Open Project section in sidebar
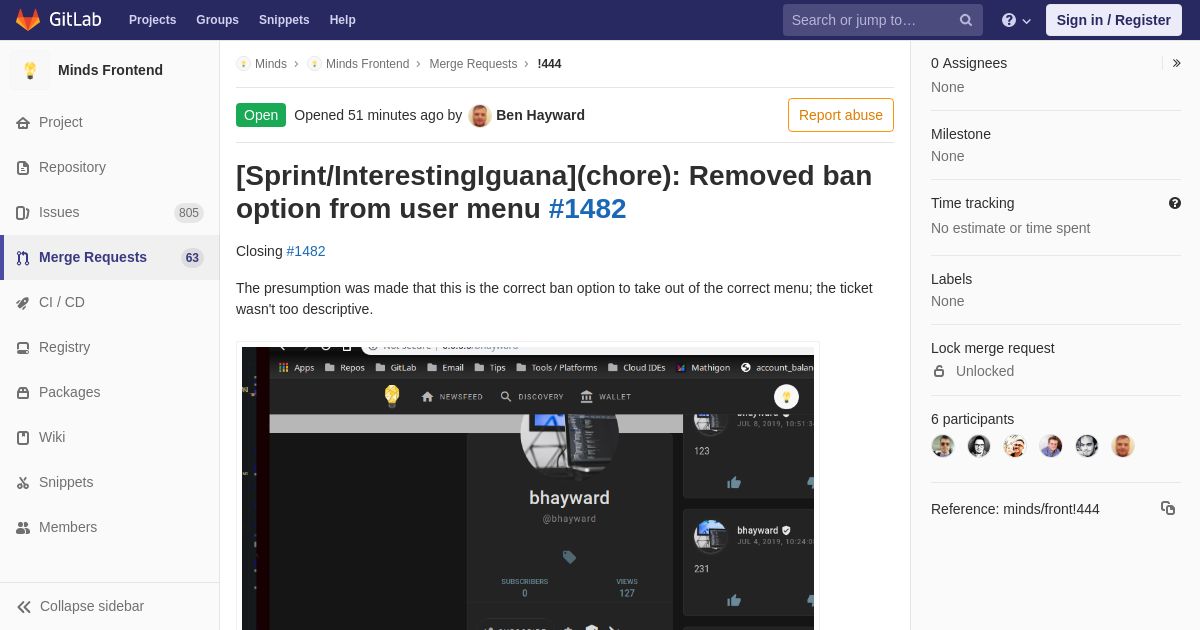This screenshot has width=1200, height=630. click(x=61, y=122)
